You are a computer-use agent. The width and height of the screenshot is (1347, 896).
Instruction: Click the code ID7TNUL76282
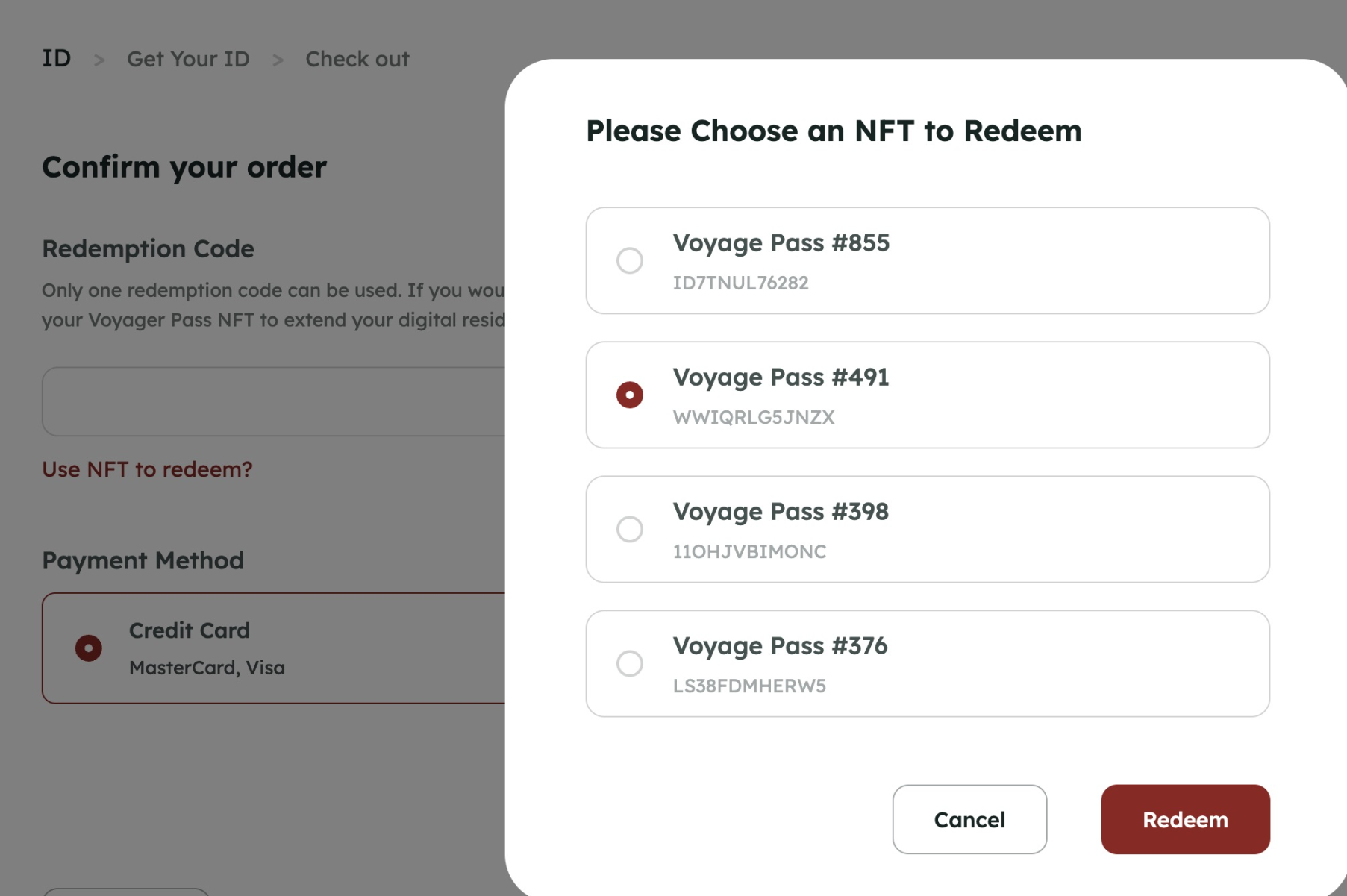[740, 283]
